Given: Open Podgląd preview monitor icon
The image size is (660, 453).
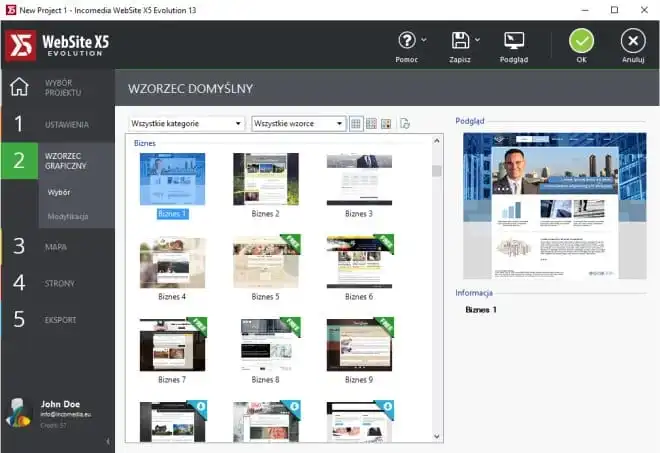Looking at the screenshot, I should [x=514, y=41].
